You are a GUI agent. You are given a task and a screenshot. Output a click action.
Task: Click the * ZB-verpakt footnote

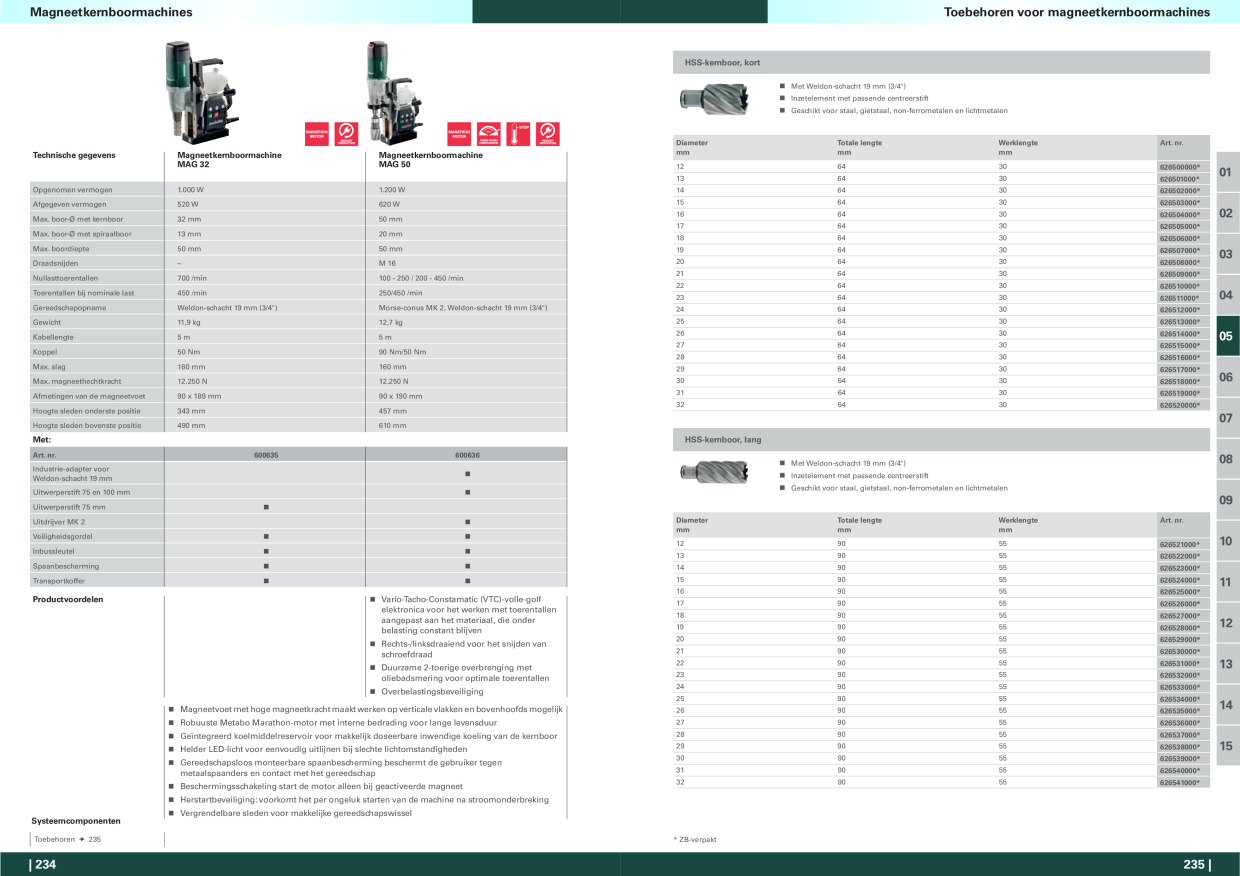tap(696, 839)
